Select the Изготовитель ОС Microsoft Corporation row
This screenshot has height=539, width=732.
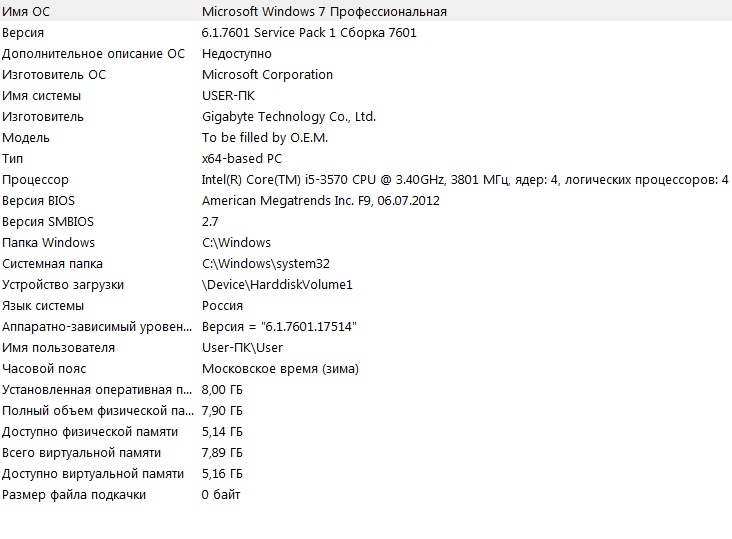pyautogui.click(x=366, y=74)
